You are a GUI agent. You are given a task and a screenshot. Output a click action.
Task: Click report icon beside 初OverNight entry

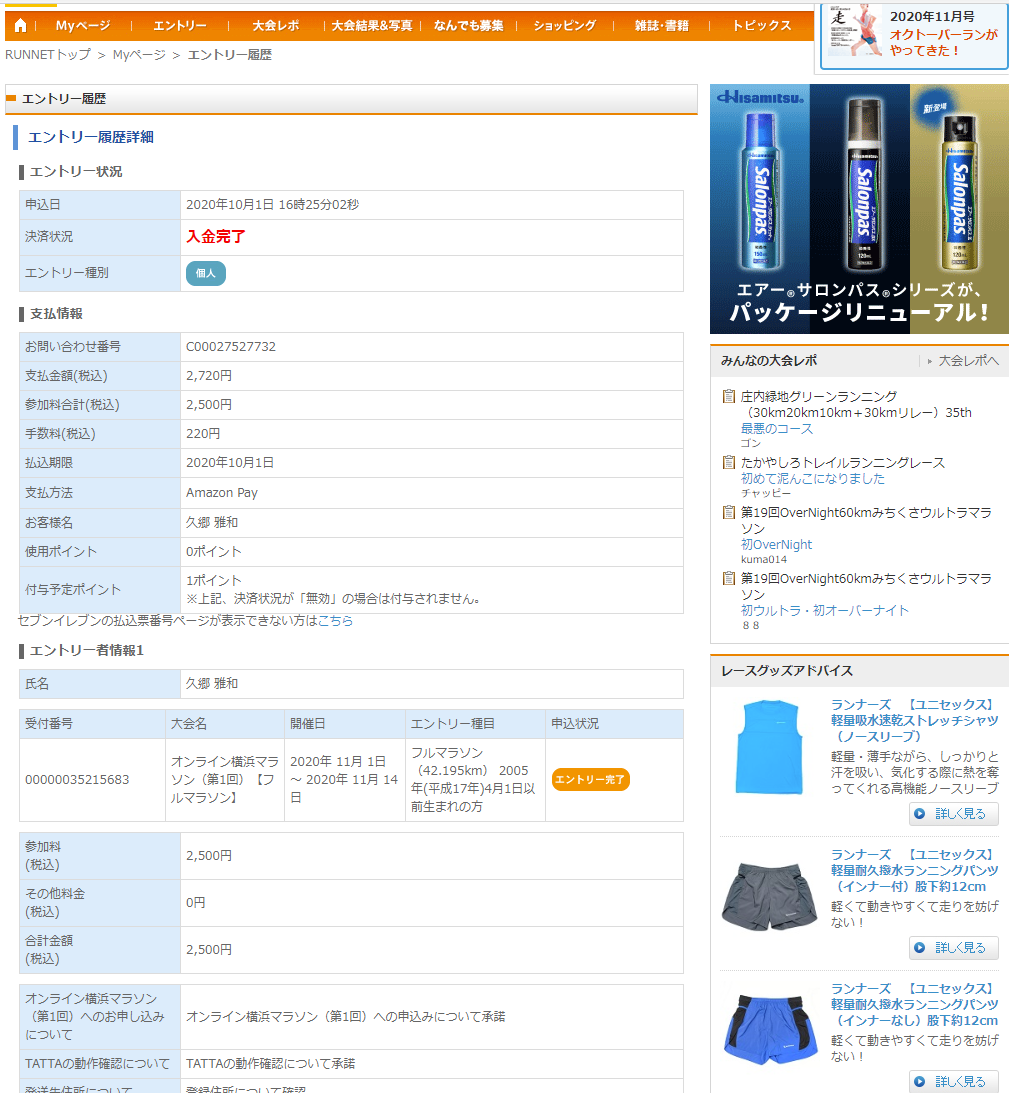[729, 512]
